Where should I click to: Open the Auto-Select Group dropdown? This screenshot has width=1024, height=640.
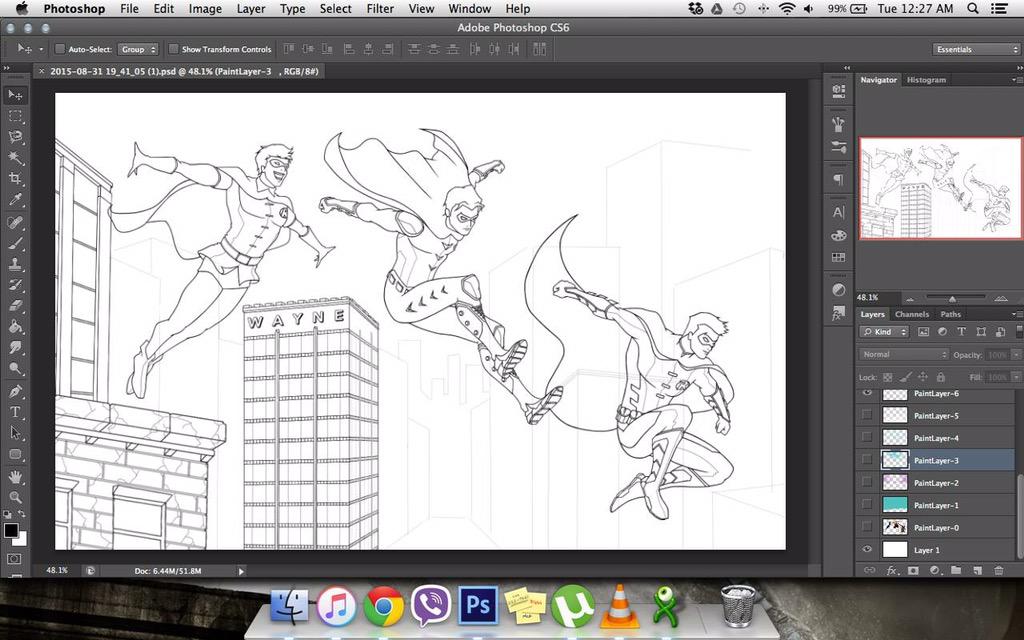(138, 49)
